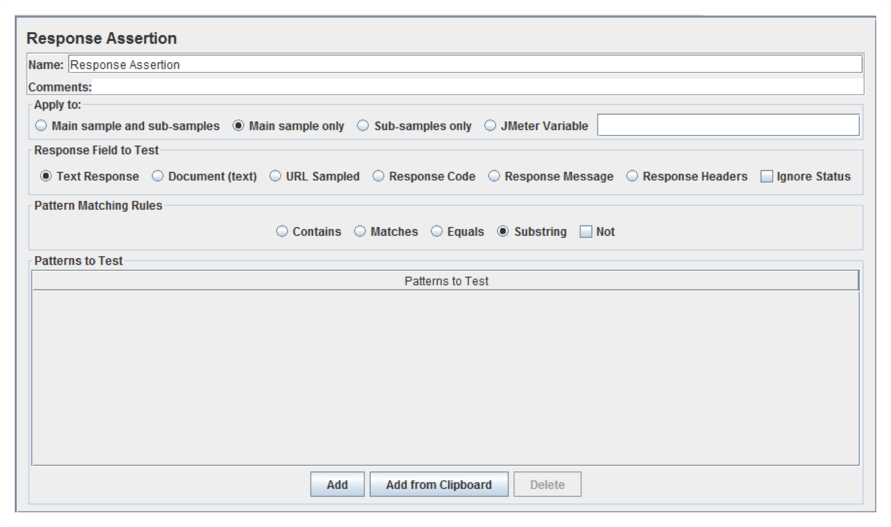Click the JMeter Variable name field
This screenshot has height=527, width=891.
click(x=728, y=125)
